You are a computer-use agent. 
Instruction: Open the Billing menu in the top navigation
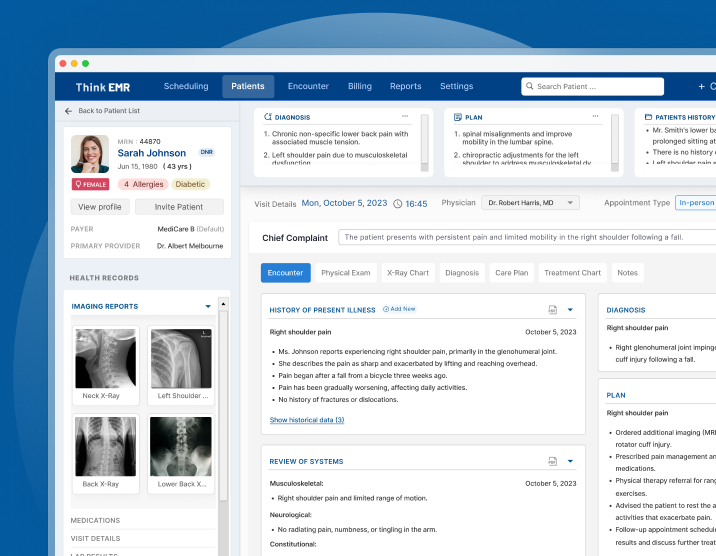click(x=359, y=87)
